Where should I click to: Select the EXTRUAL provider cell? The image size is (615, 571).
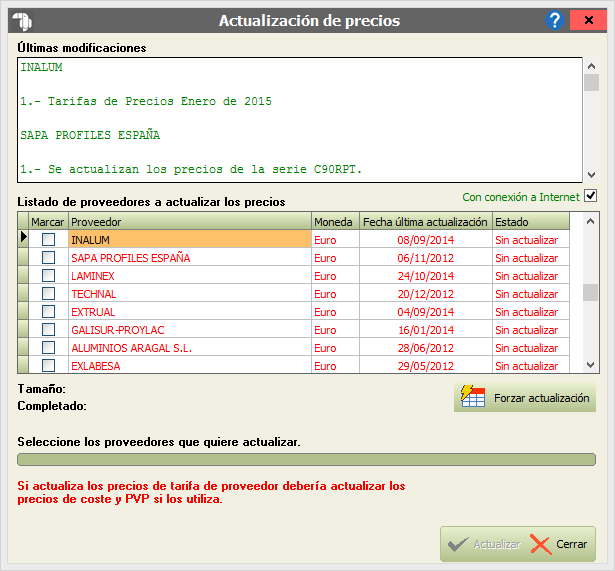pyautogui.click(x=190, y=312)
